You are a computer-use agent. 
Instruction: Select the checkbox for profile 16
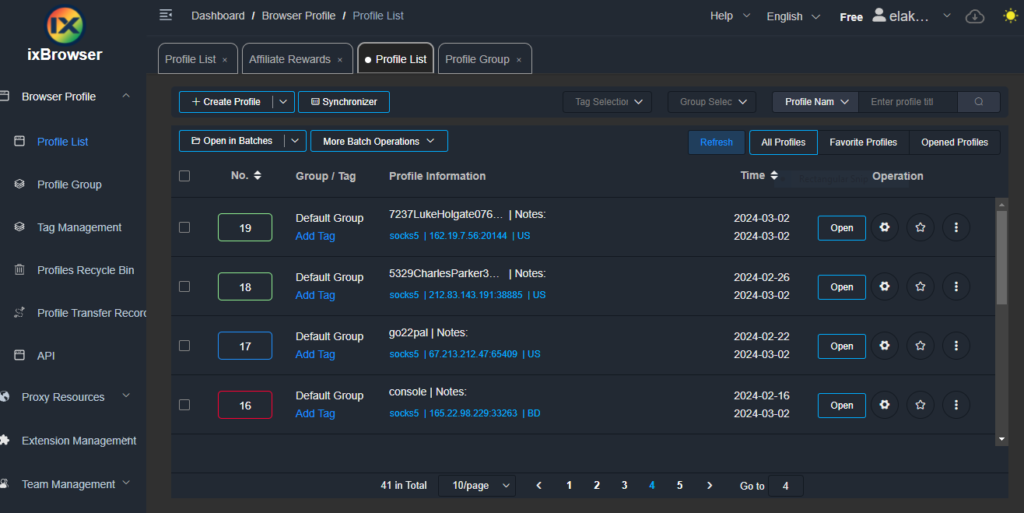point(184,405)
